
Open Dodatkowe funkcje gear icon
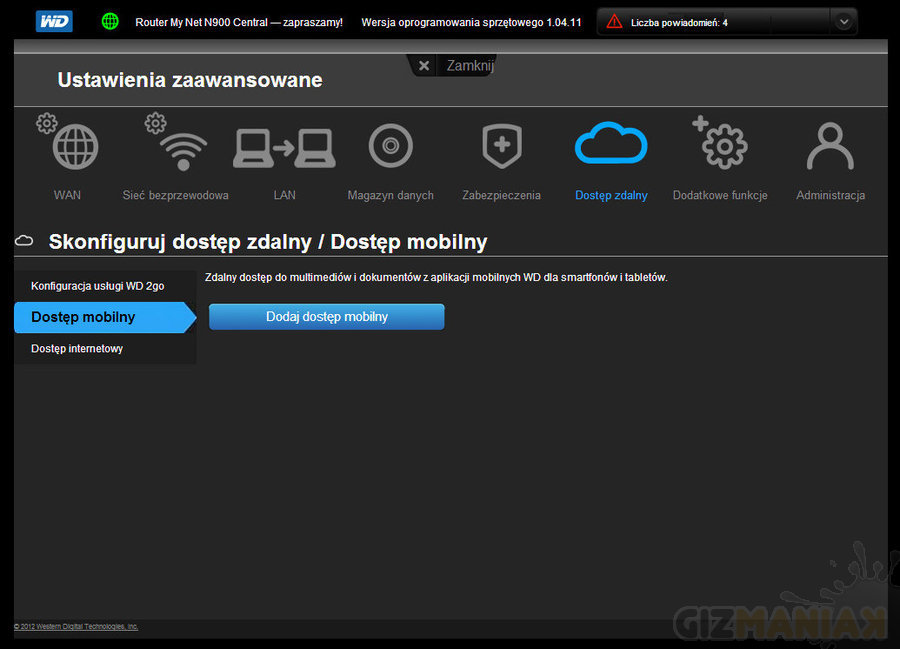coord(721,147)
